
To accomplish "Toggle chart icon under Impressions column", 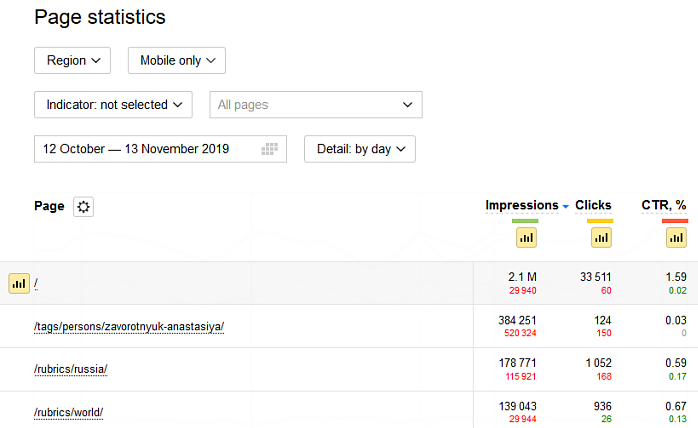I will tap(526, 238).
